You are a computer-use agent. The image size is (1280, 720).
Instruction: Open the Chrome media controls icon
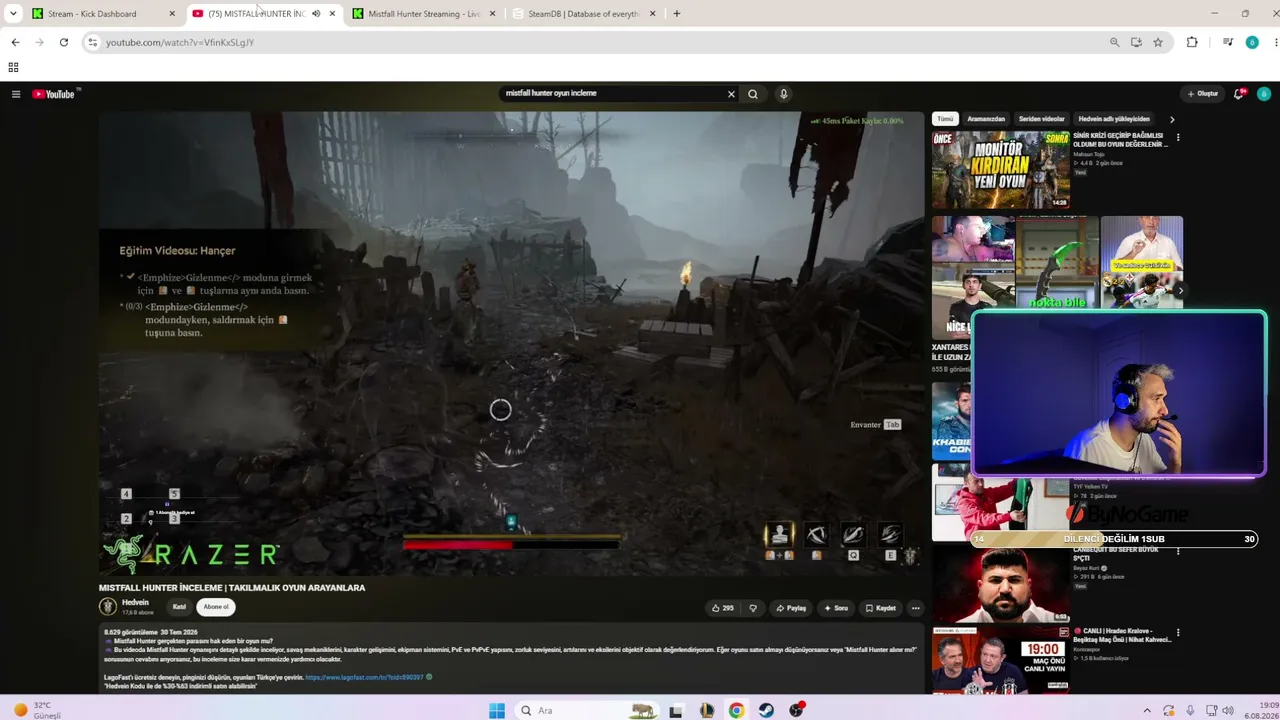tap(1228, 42)
